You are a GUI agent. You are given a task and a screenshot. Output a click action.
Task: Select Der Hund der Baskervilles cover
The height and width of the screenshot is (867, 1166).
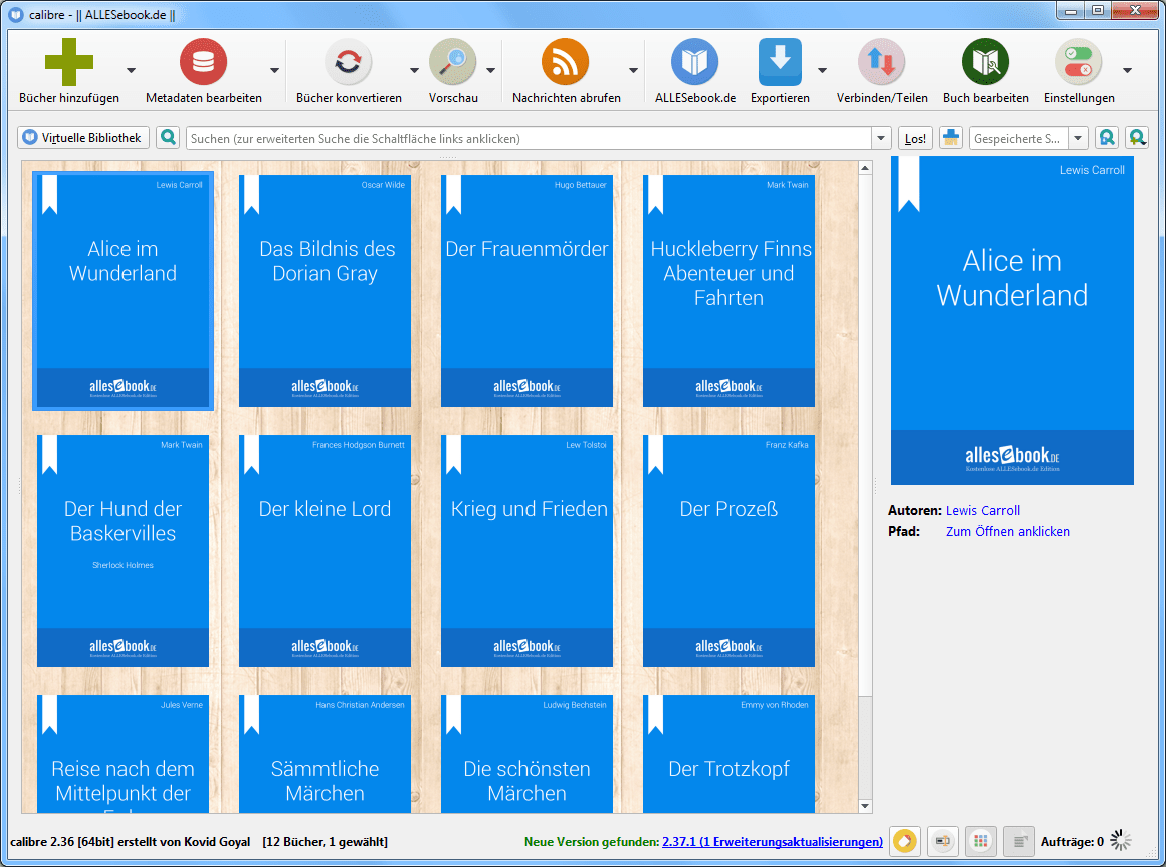[123, 551]
